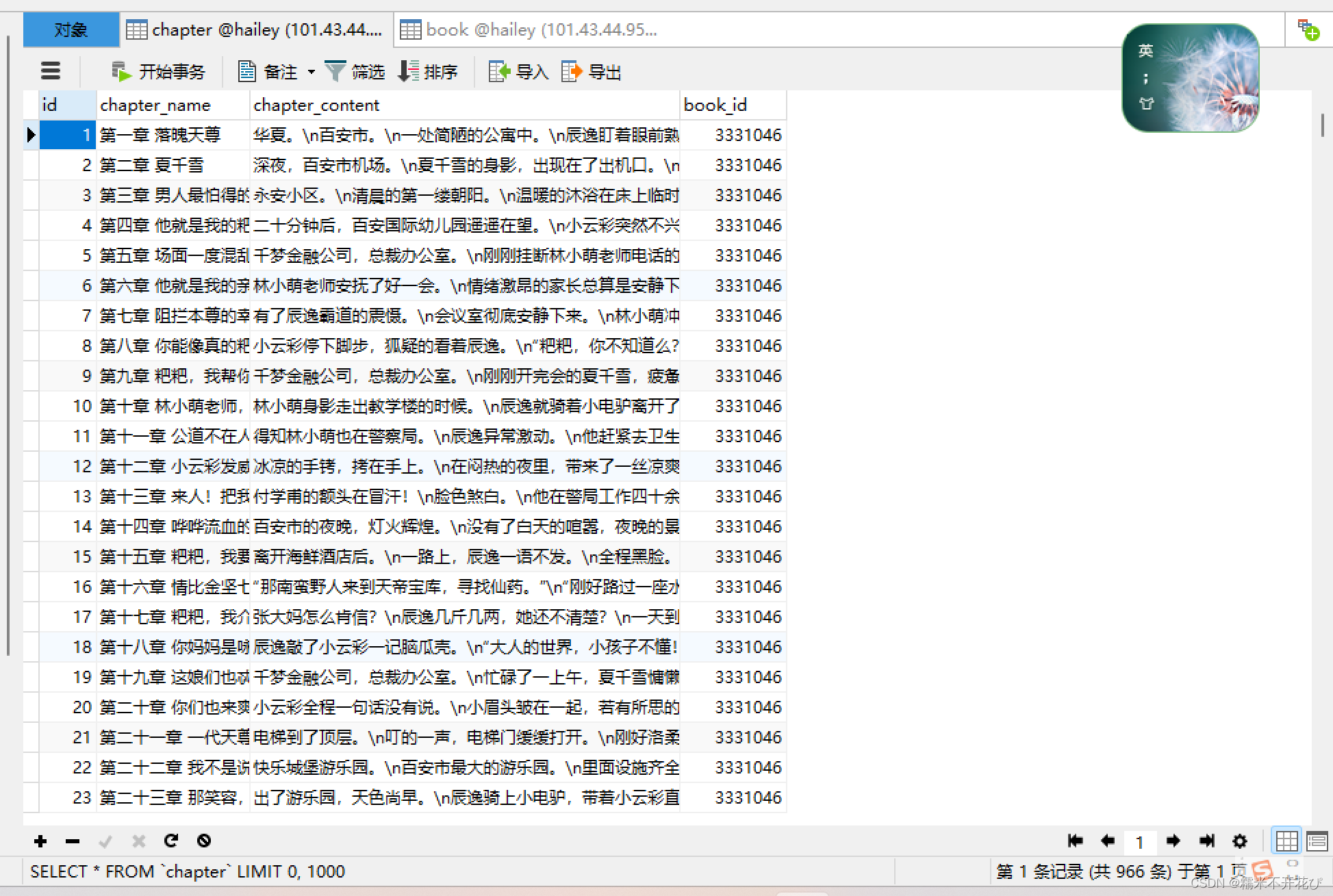Click the refresh icon in bottom toolbar
Image resolution: width=1333 pixels, height=896 pixels.
point(171,841)
